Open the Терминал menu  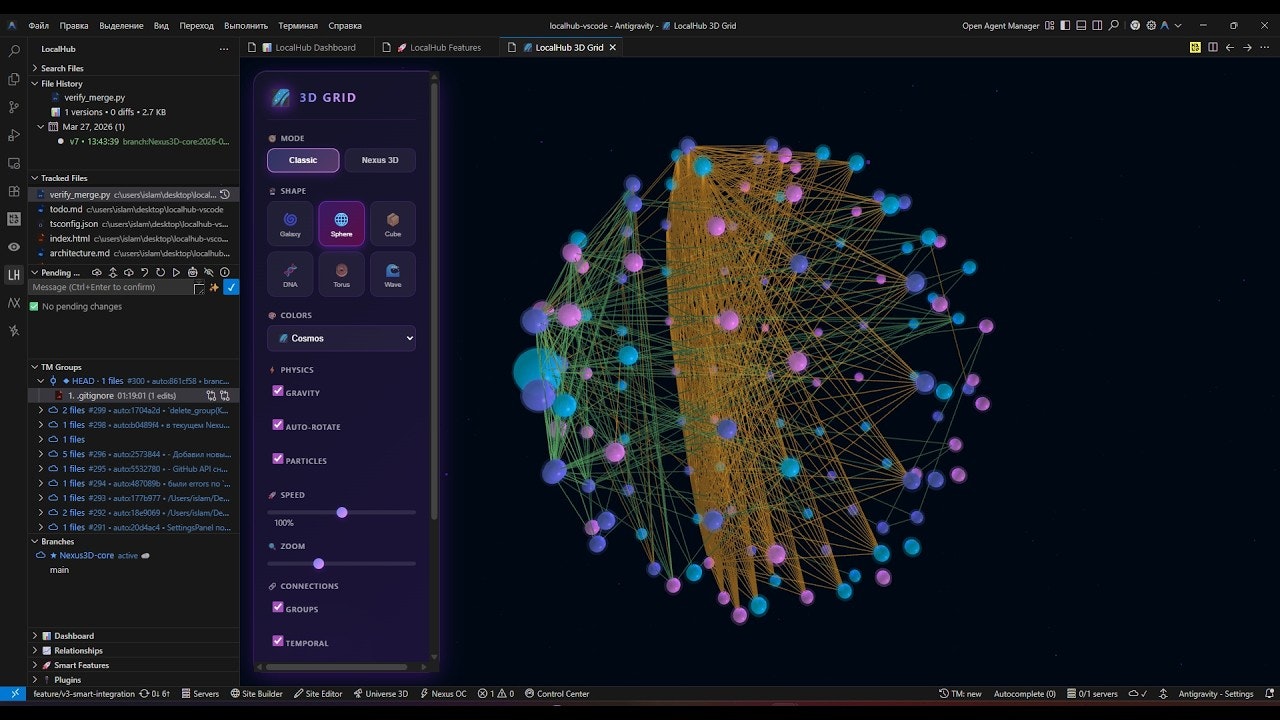point(298,25)
